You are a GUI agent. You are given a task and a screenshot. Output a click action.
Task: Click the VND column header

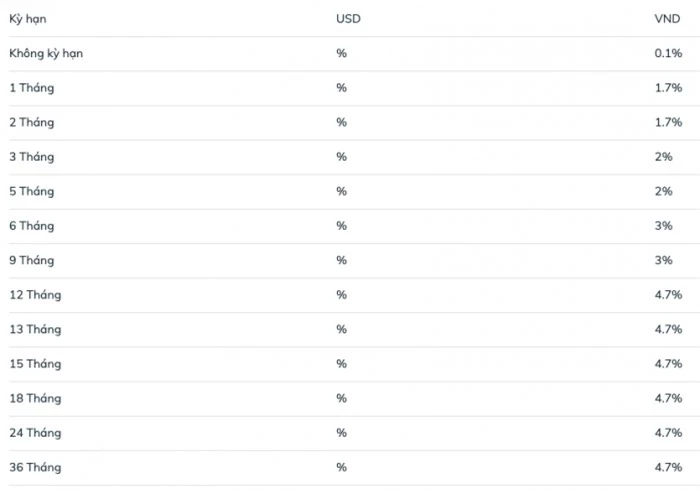[667, 19]
